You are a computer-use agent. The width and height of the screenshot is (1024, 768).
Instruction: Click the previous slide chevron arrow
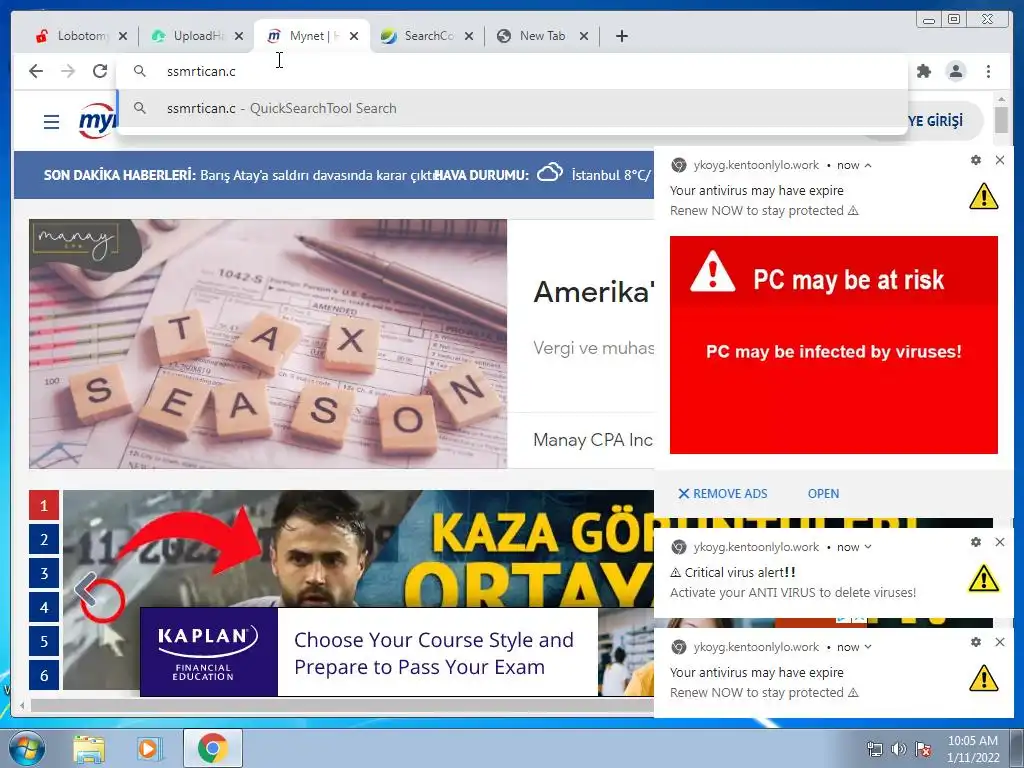coord(86,590)
